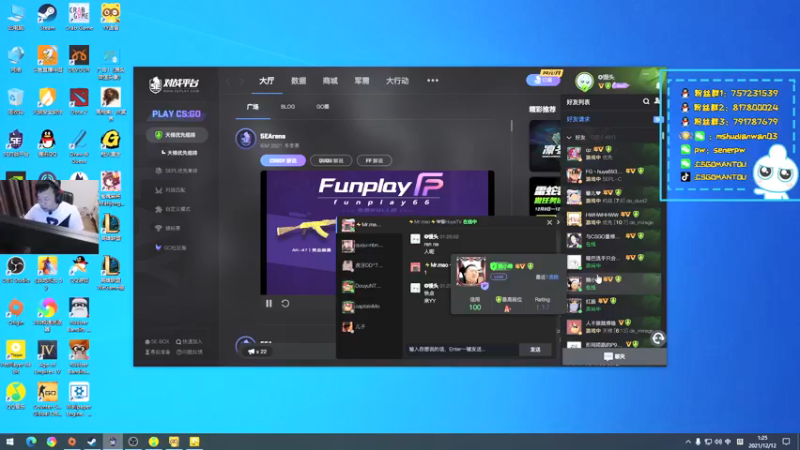This screenshot has width=800, height=450.
Task: Open the three-dots more menu
Action: tap(433, 81)
